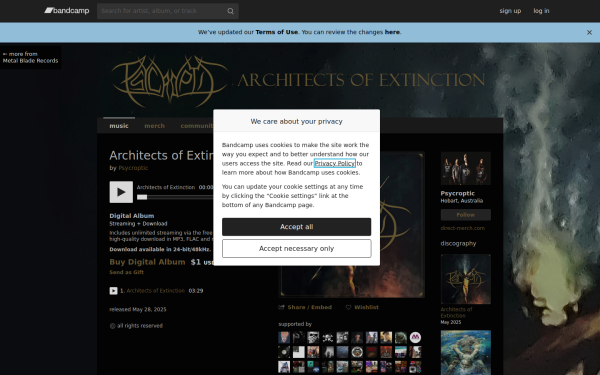Visit direct-merch.com link

pos(463,228)
